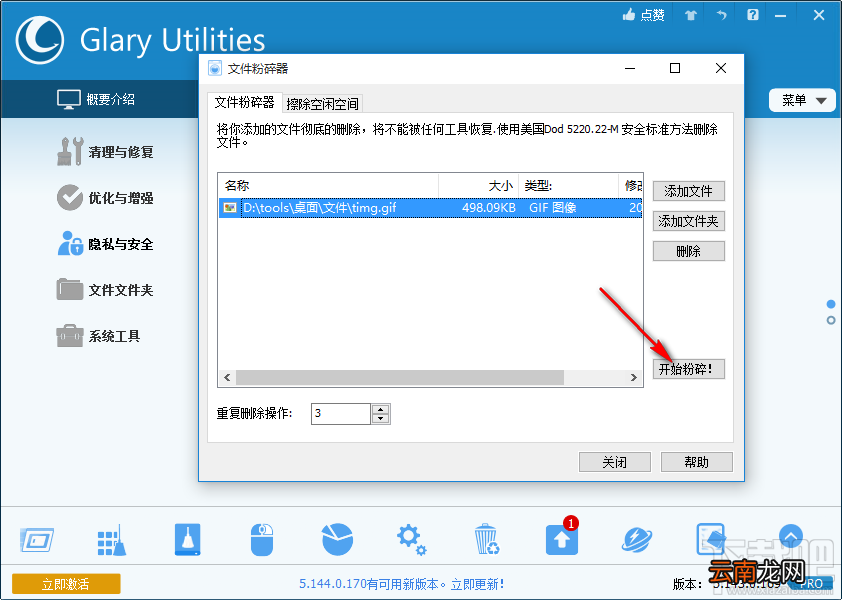Viewport: 842px width, 600px height.
Task: Maximize the 文件粉碎器 dialog
Action: 675,68
